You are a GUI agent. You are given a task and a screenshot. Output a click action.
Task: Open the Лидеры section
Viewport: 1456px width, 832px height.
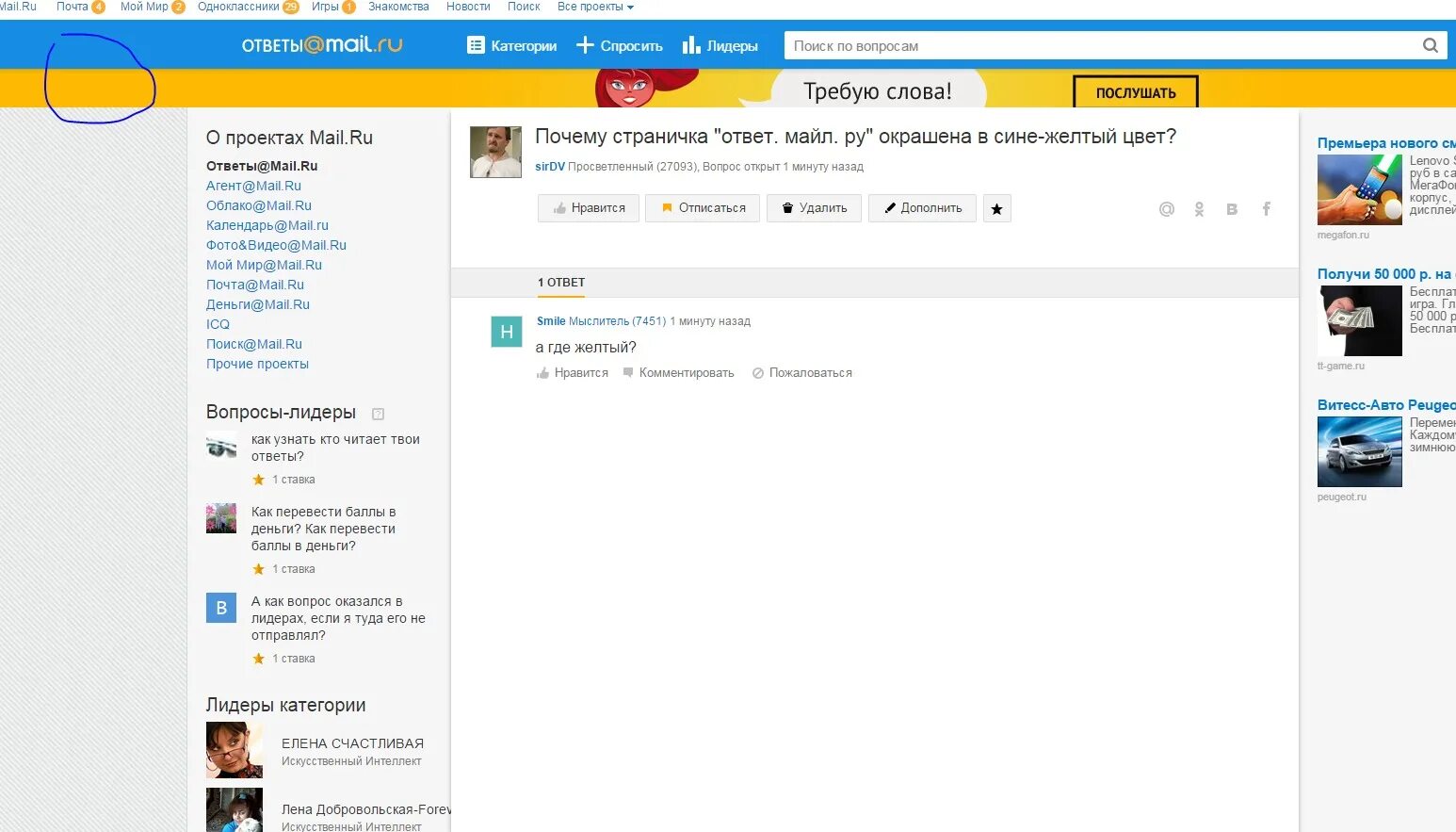click(x=720, y=45)
